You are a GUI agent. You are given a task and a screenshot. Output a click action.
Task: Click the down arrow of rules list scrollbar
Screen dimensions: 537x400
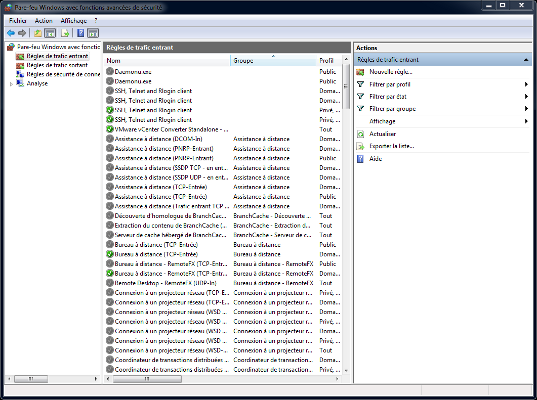click(346, 371)
